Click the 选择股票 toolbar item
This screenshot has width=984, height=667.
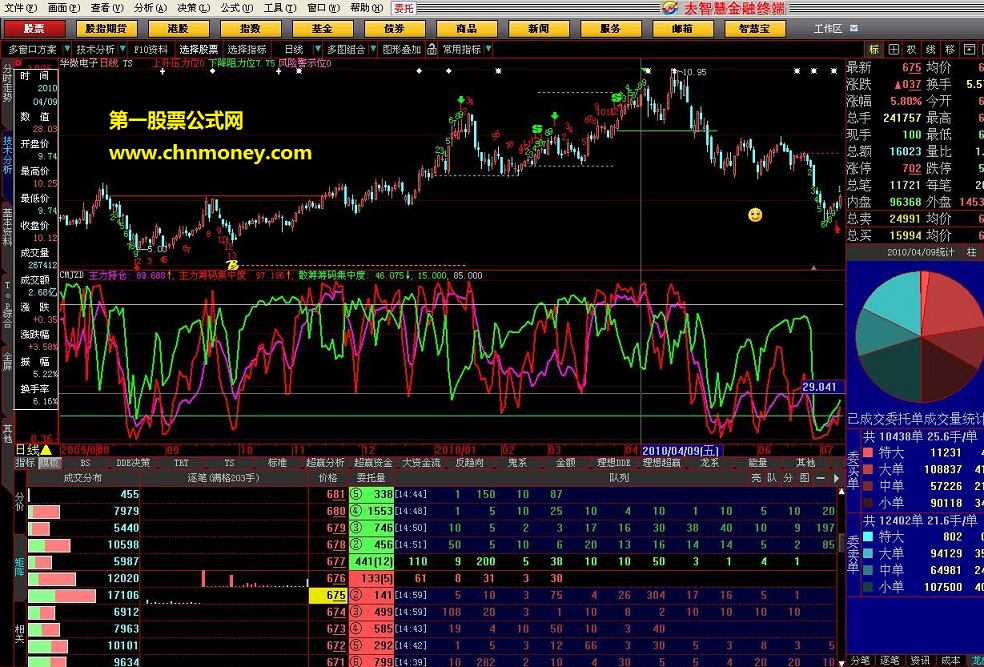pyautogui.click(x=199, y=49)
